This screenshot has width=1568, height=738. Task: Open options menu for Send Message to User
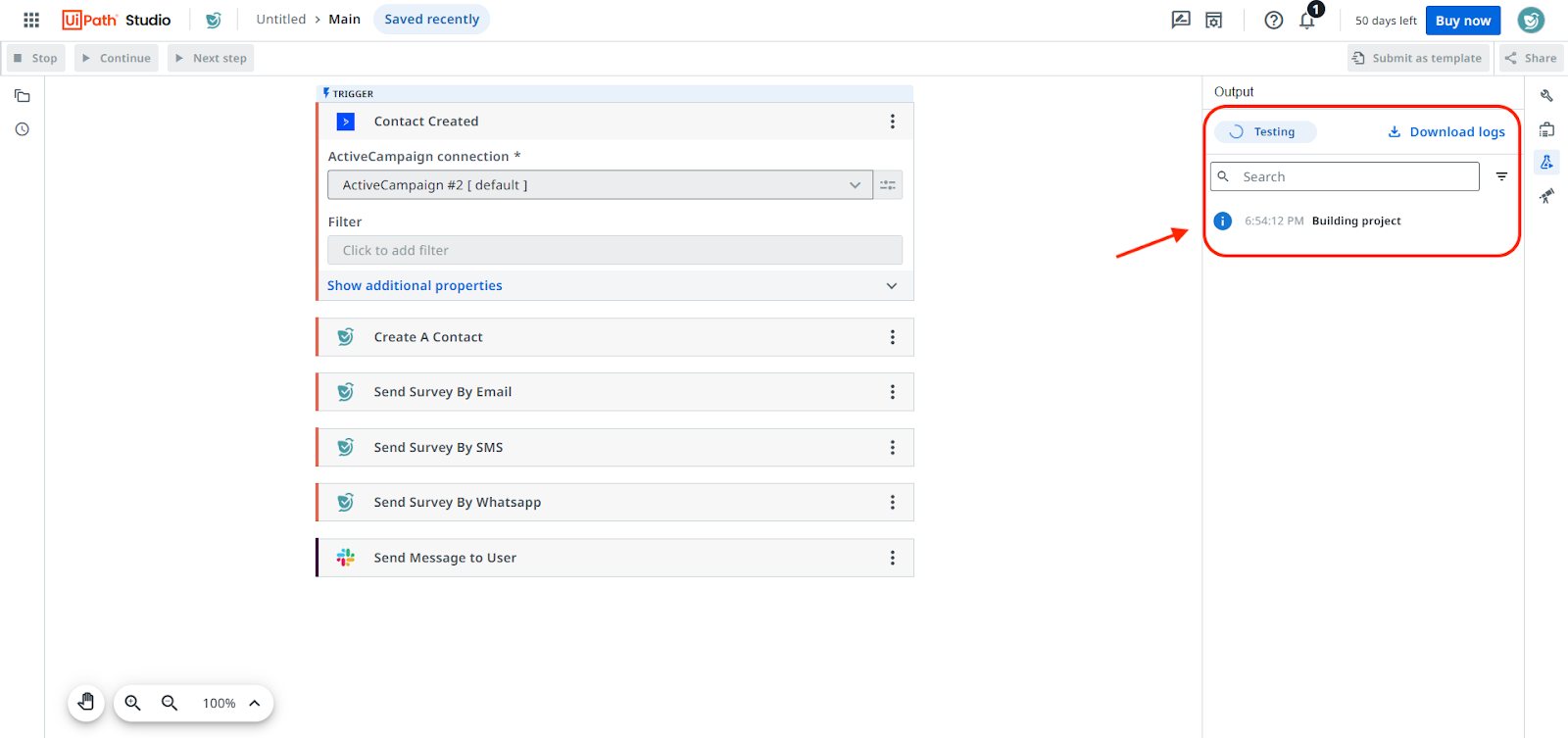pos(892,558)
